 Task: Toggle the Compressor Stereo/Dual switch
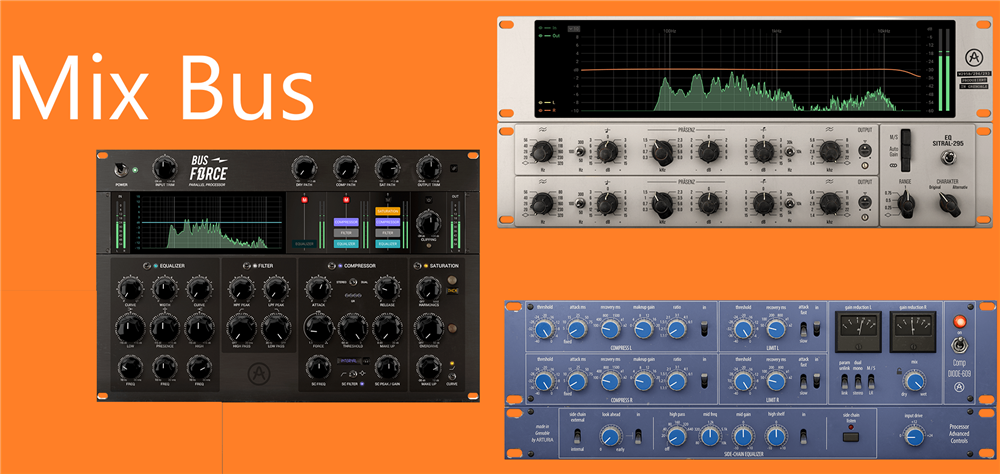point(351,281)
